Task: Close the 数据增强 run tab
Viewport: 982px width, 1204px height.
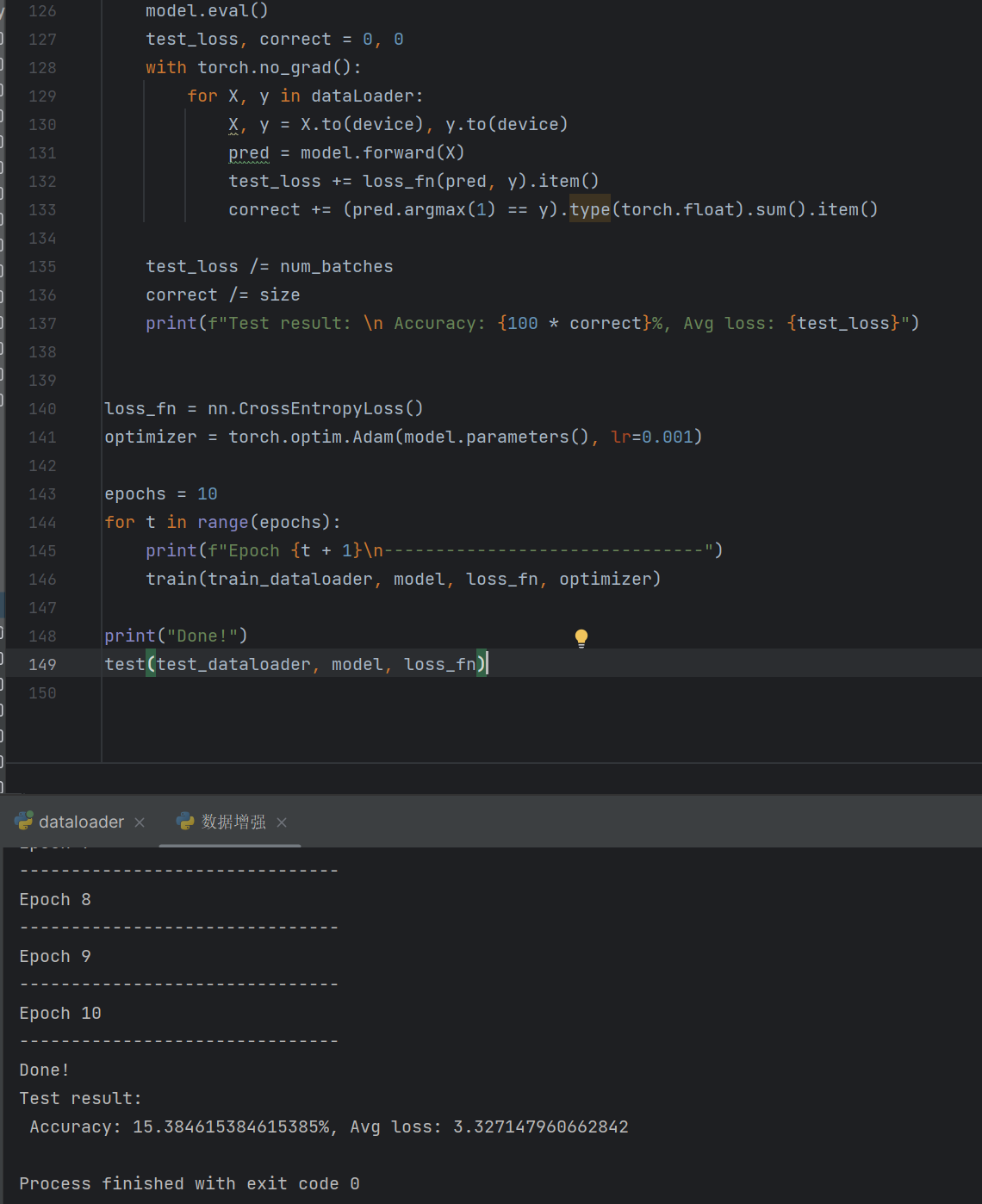Action: point(282,822)
